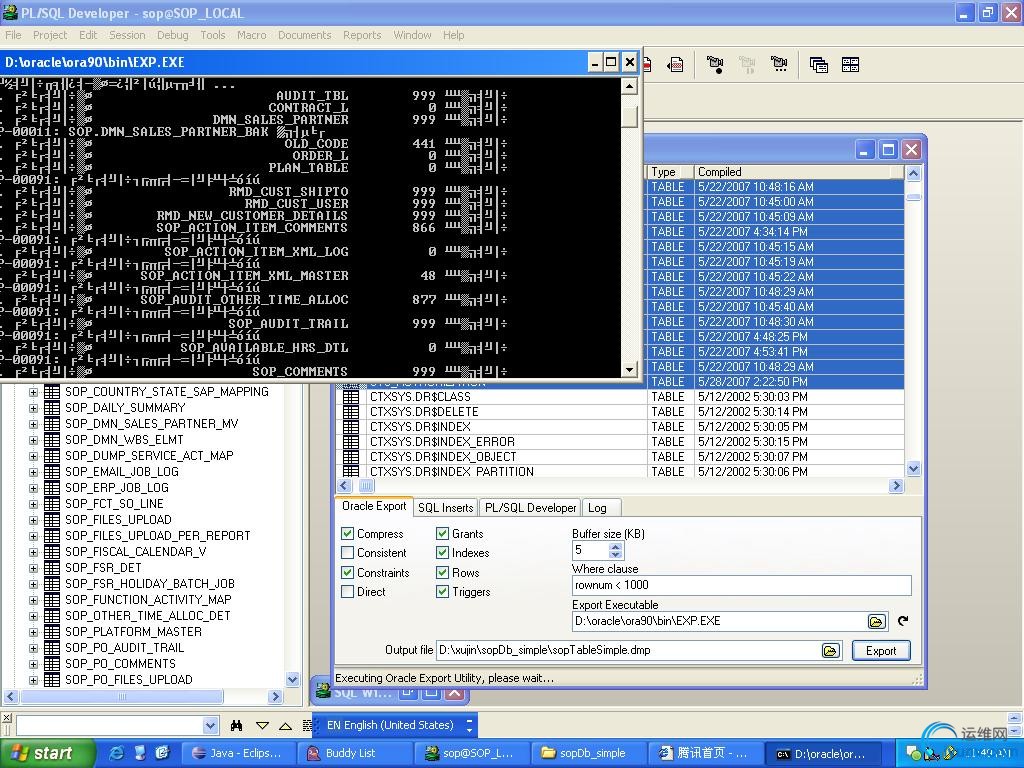This screenshot has height=768, width=1024.
Task: Click the PL/SQL Developer app icon in title bar
Action: tap(10, 12)
